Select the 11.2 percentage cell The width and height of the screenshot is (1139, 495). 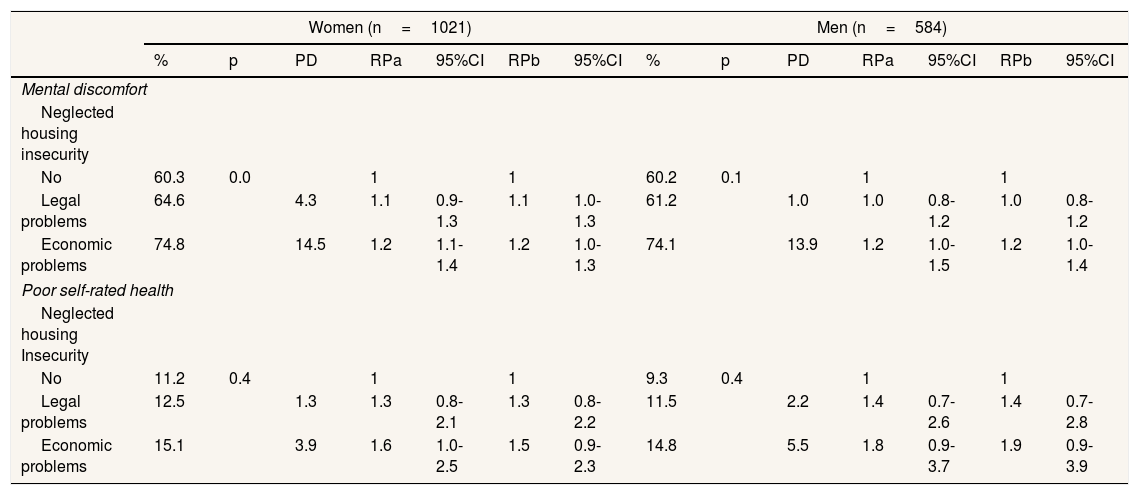coord(169,379)
